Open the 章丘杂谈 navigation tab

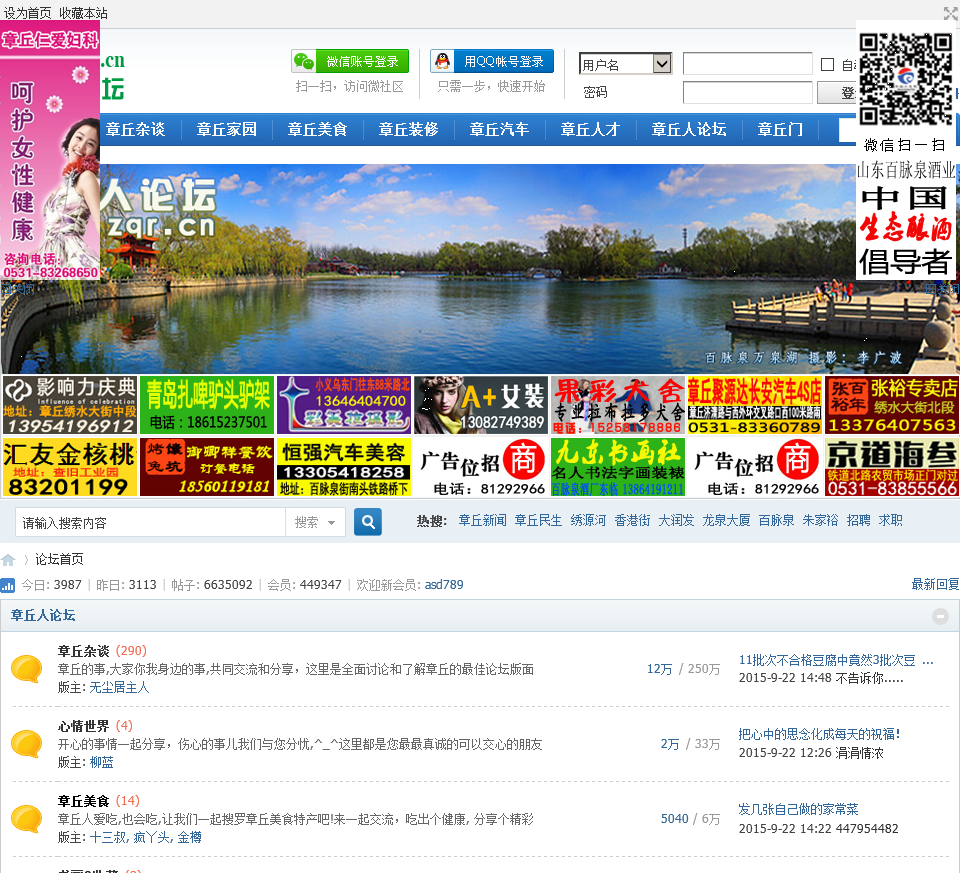tap(135, 129)
